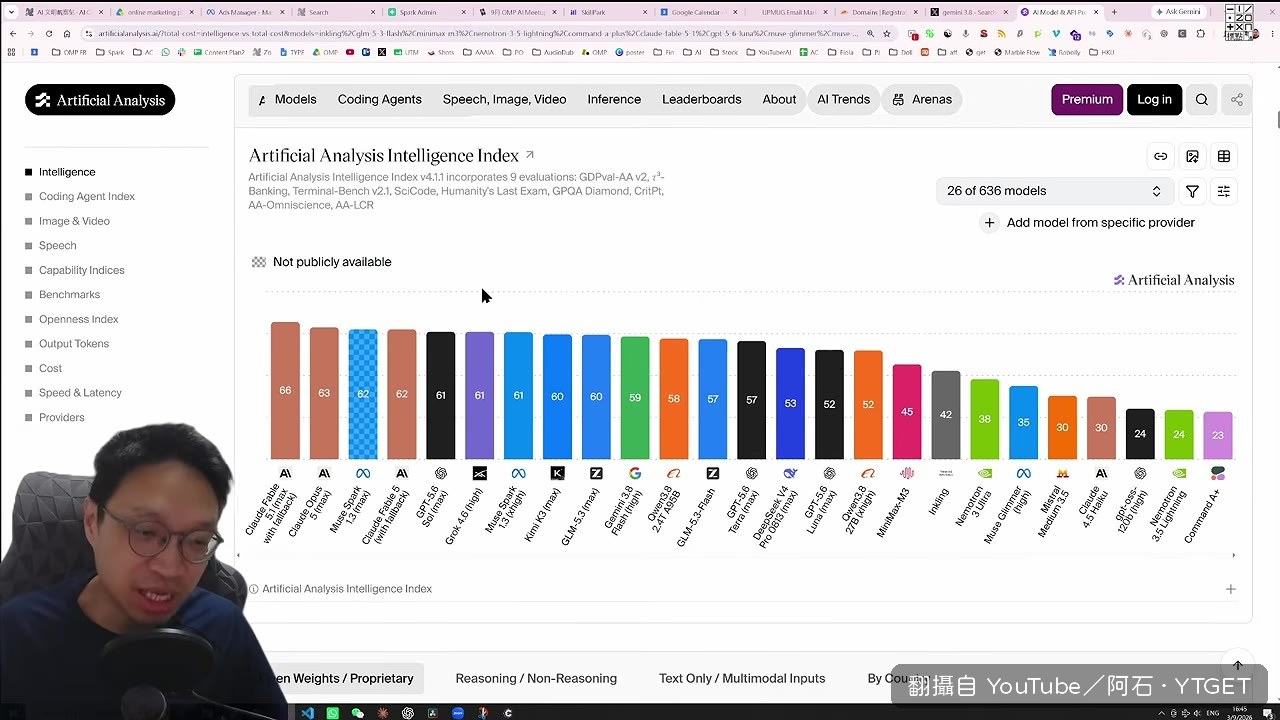Open VS Code from the taskbar

tap(307, 713)
